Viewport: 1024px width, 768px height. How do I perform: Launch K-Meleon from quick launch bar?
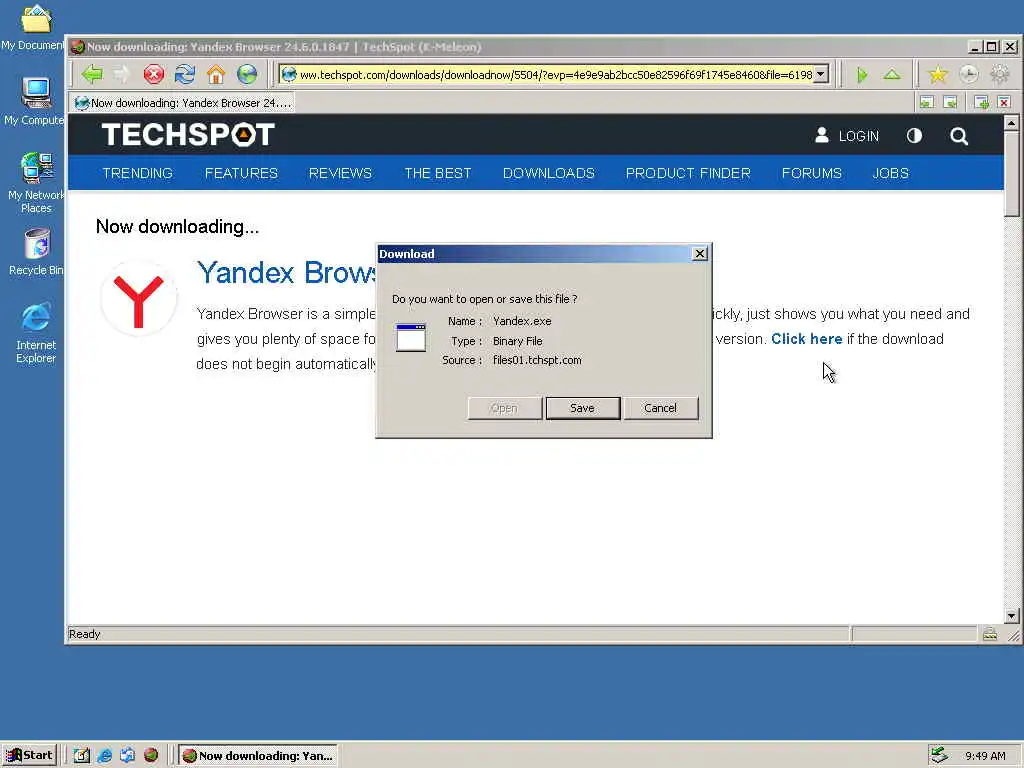(x=151, y=756)
